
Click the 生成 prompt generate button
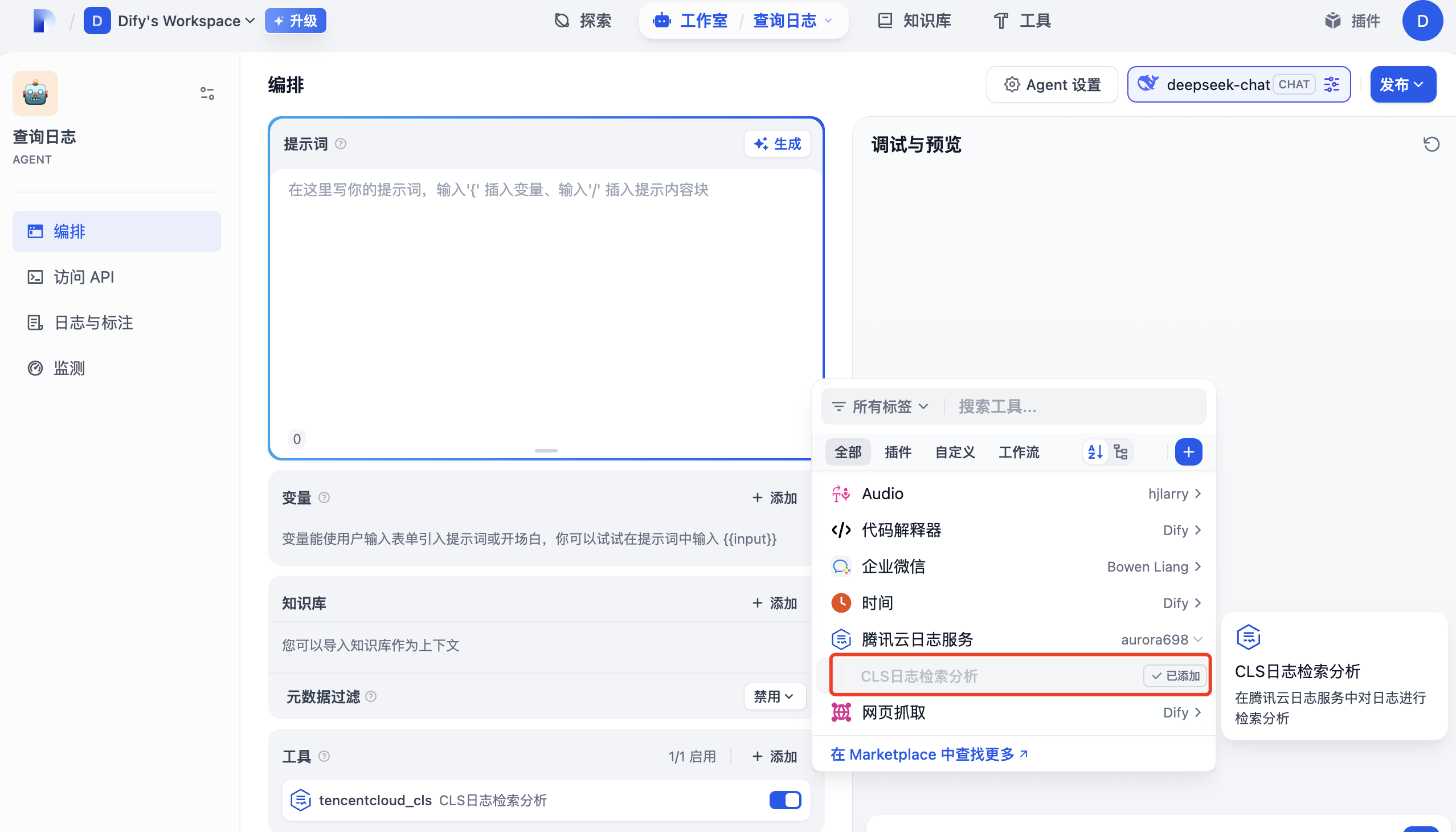777,144
